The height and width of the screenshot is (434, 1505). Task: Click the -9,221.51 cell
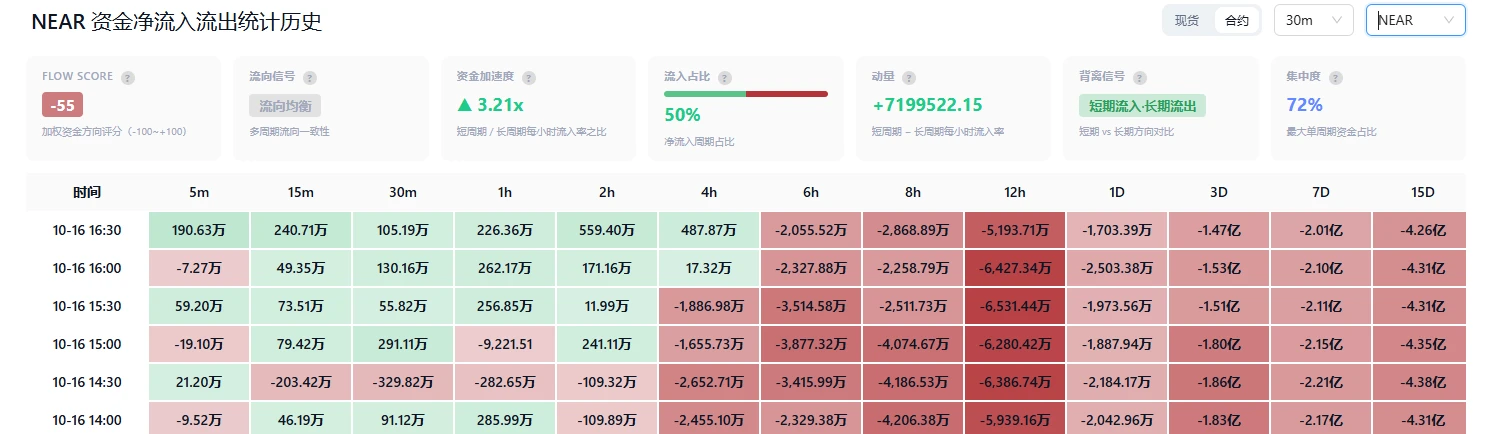pos(505,344)
